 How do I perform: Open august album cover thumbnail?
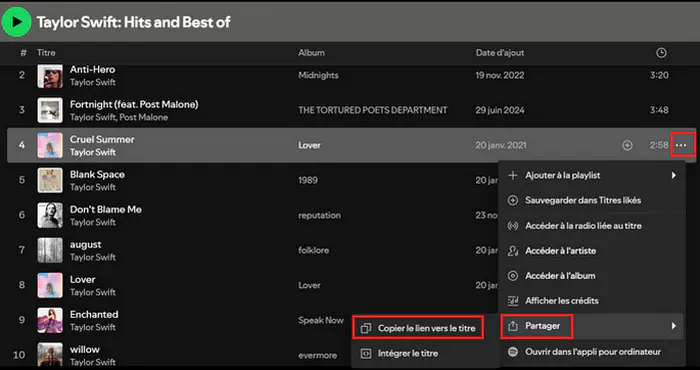point(50,250)
